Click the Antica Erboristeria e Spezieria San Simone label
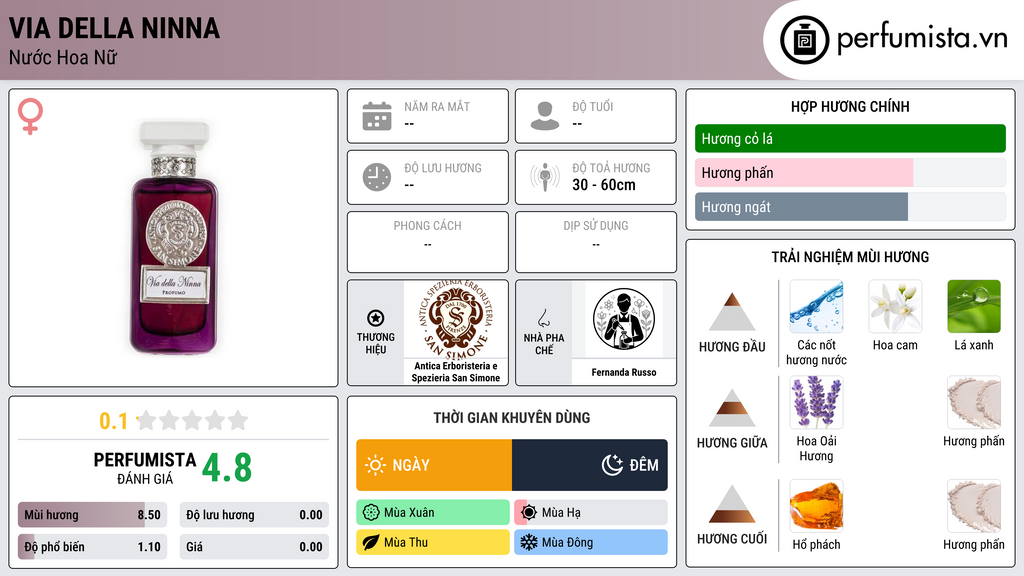Screen dimensions: 1024x576 (x=456, y=372)
